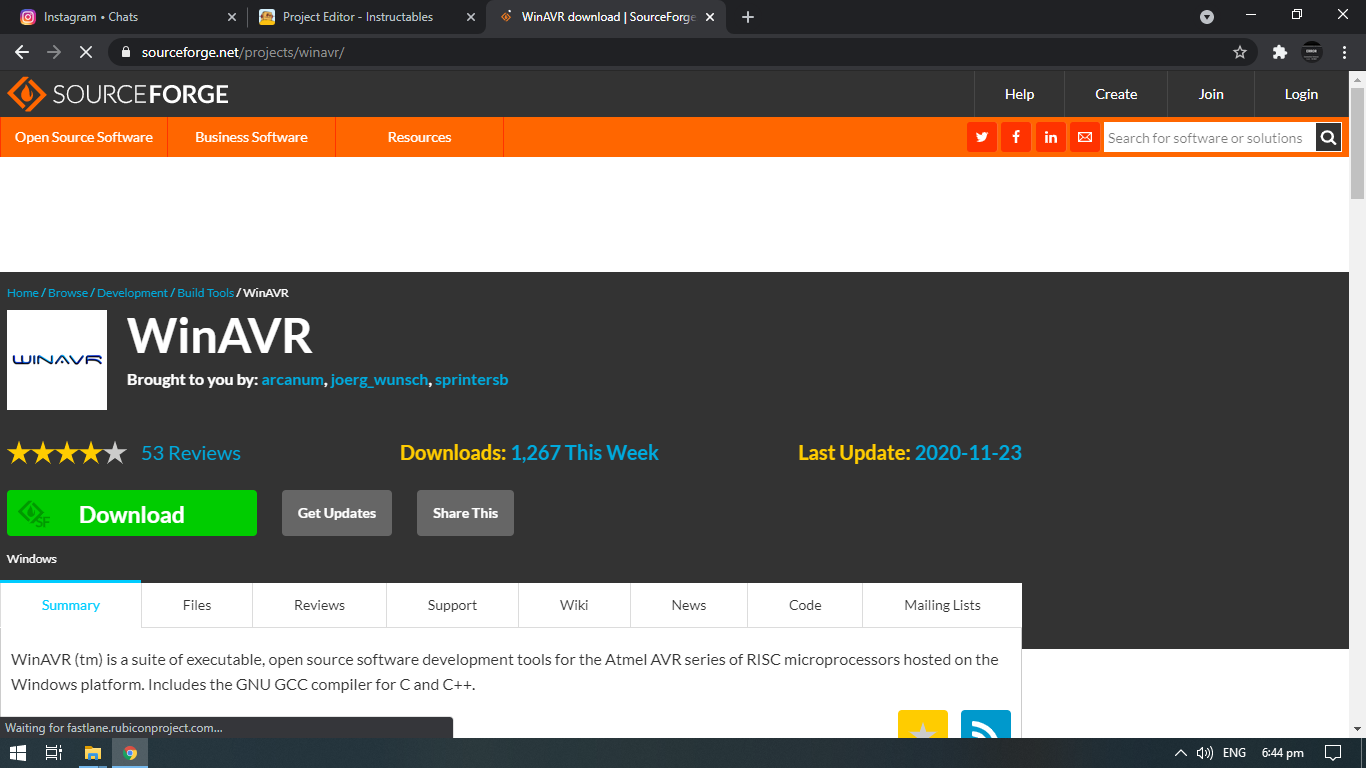Go to Development breadcrumb

[132, 293]
